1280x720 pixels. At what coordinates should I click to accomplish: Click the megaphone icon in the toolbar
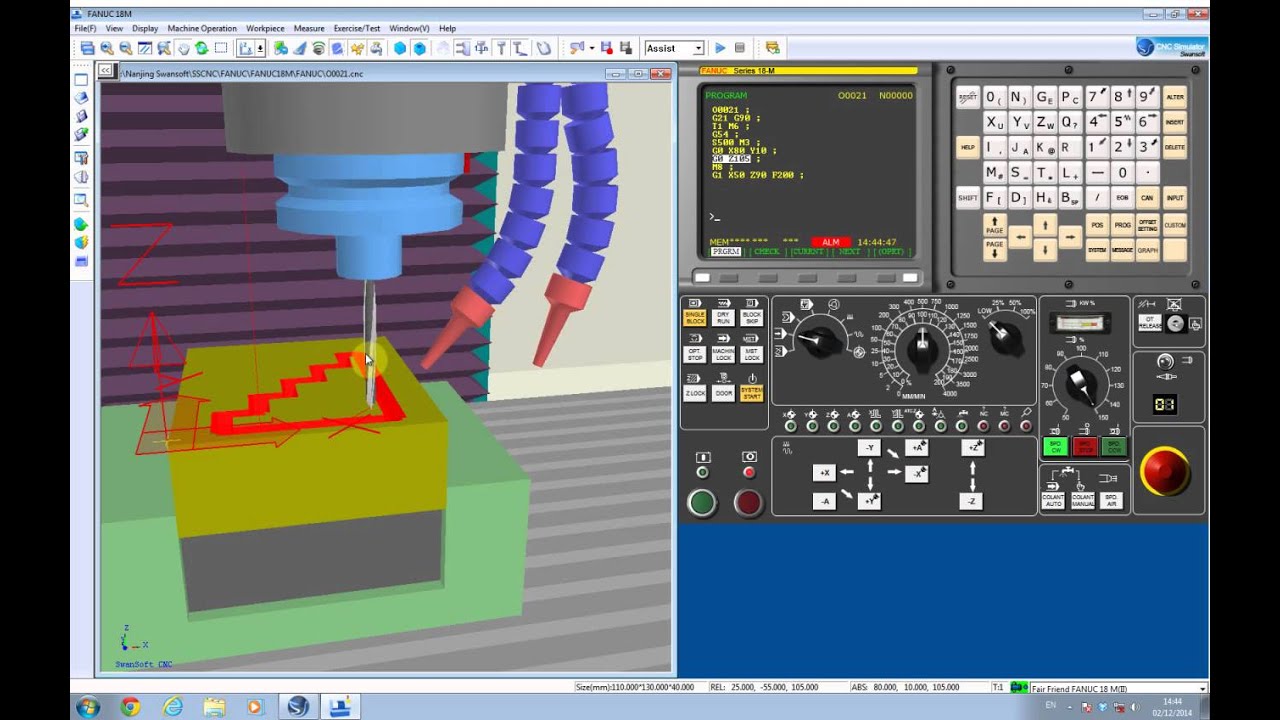[577, 48]
